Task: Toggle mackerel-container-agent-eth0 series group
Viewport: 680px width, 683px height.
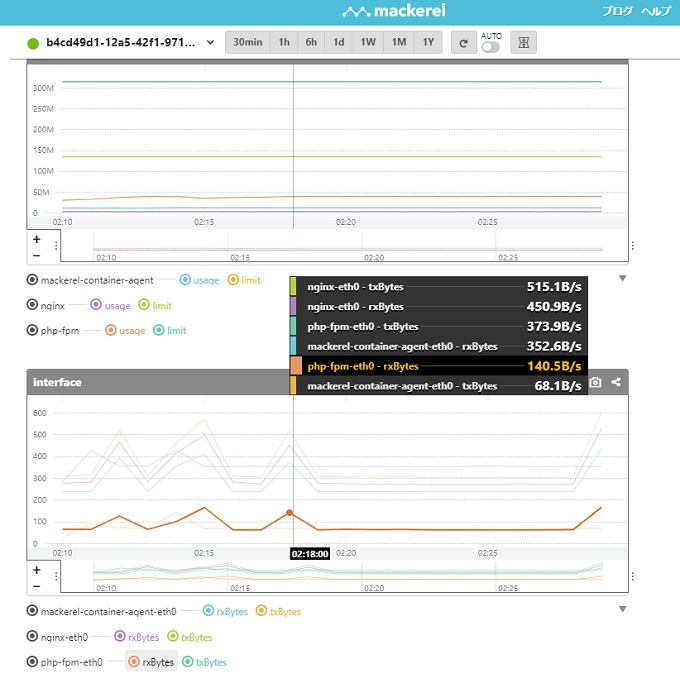Action: pos(101,611)
